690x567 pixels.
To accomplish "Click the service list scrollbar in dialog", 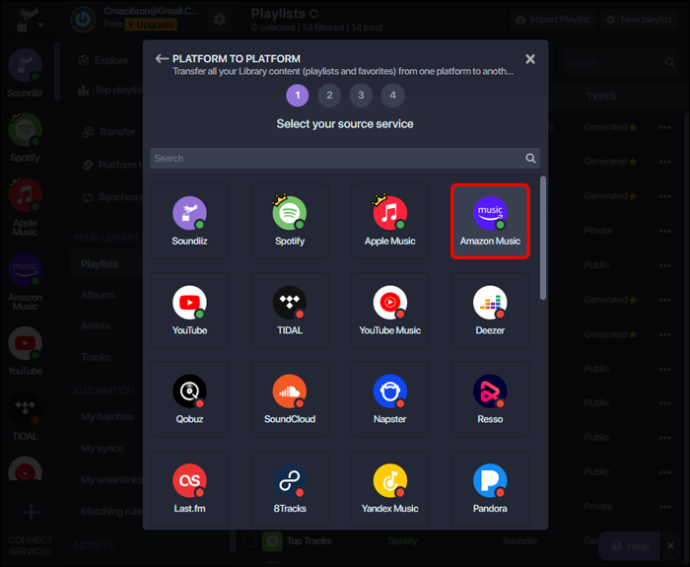I will pos(543,238).
